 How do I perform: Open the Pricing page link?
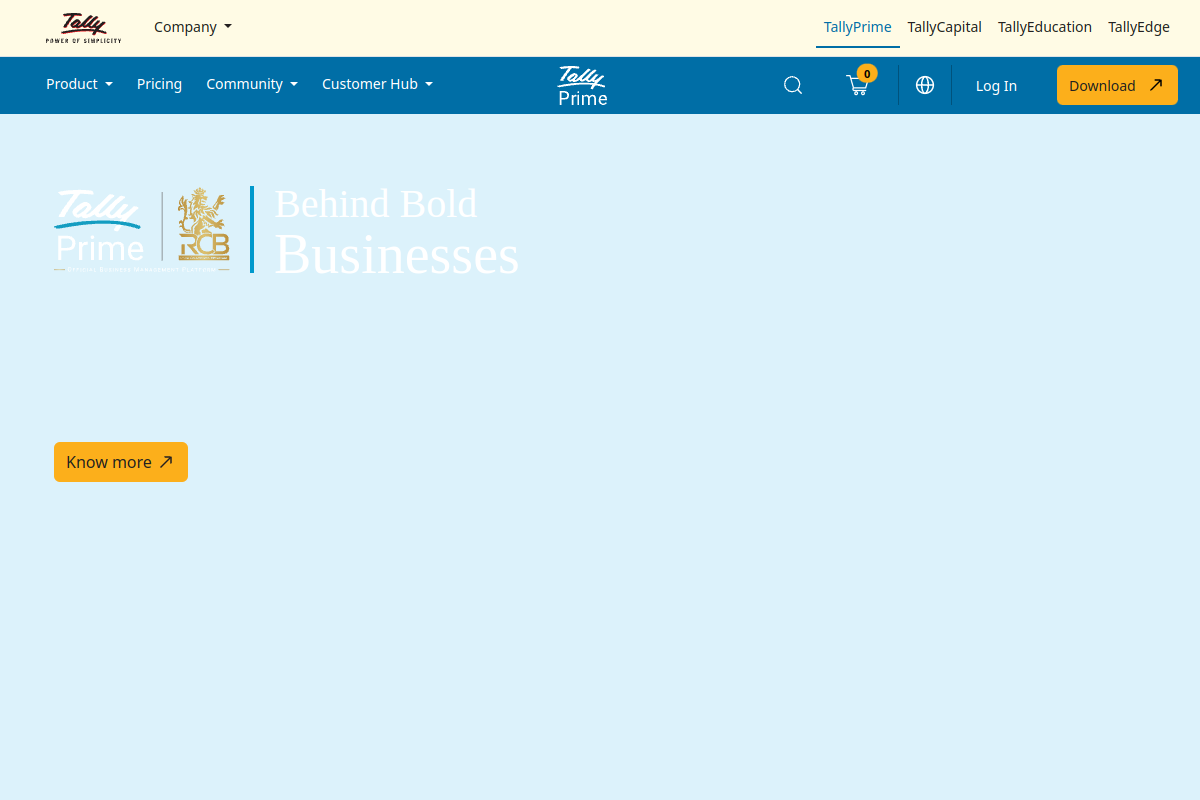point(160,84)
